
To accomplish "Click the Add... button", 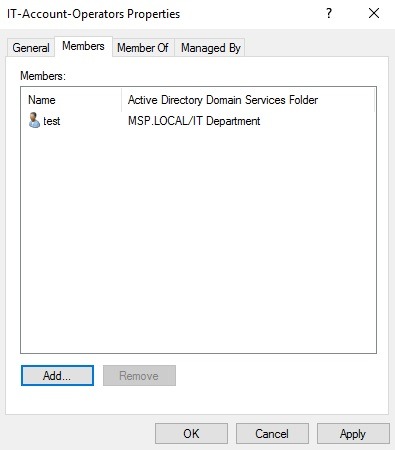I will coord(57,376).
